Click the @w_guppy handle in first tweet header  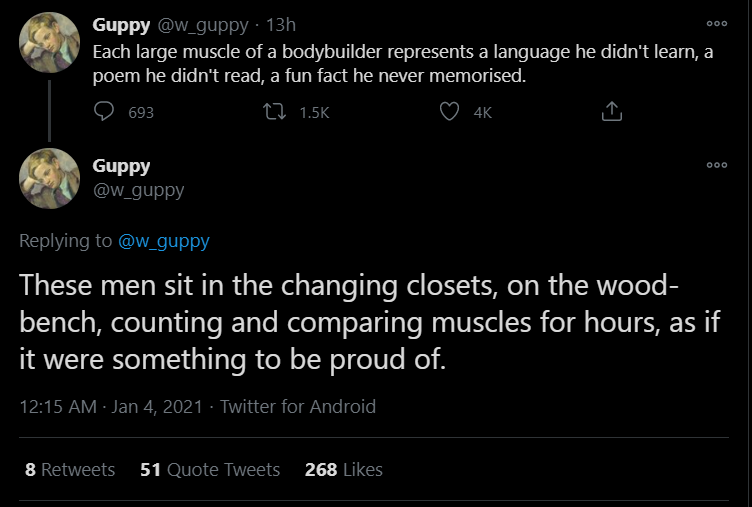[x=200, y=24]
